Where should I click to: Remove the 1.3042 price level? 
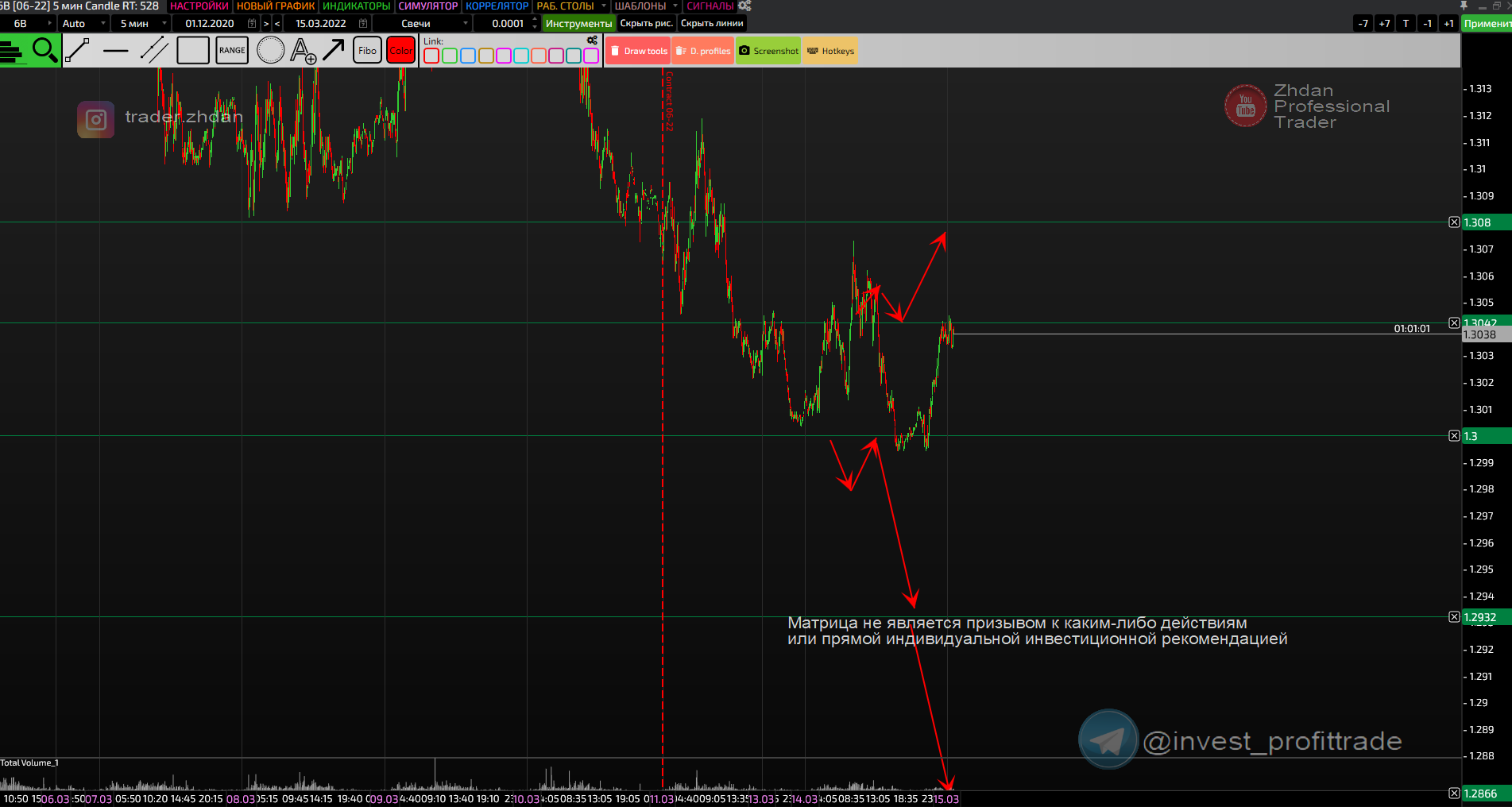tap(1454, 323)
